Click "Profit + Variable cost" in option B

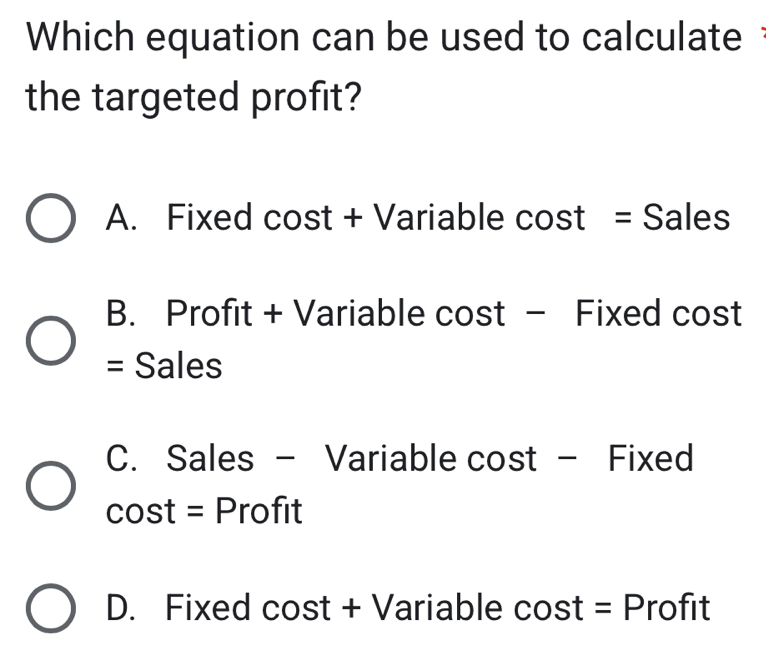click(336, 314)
